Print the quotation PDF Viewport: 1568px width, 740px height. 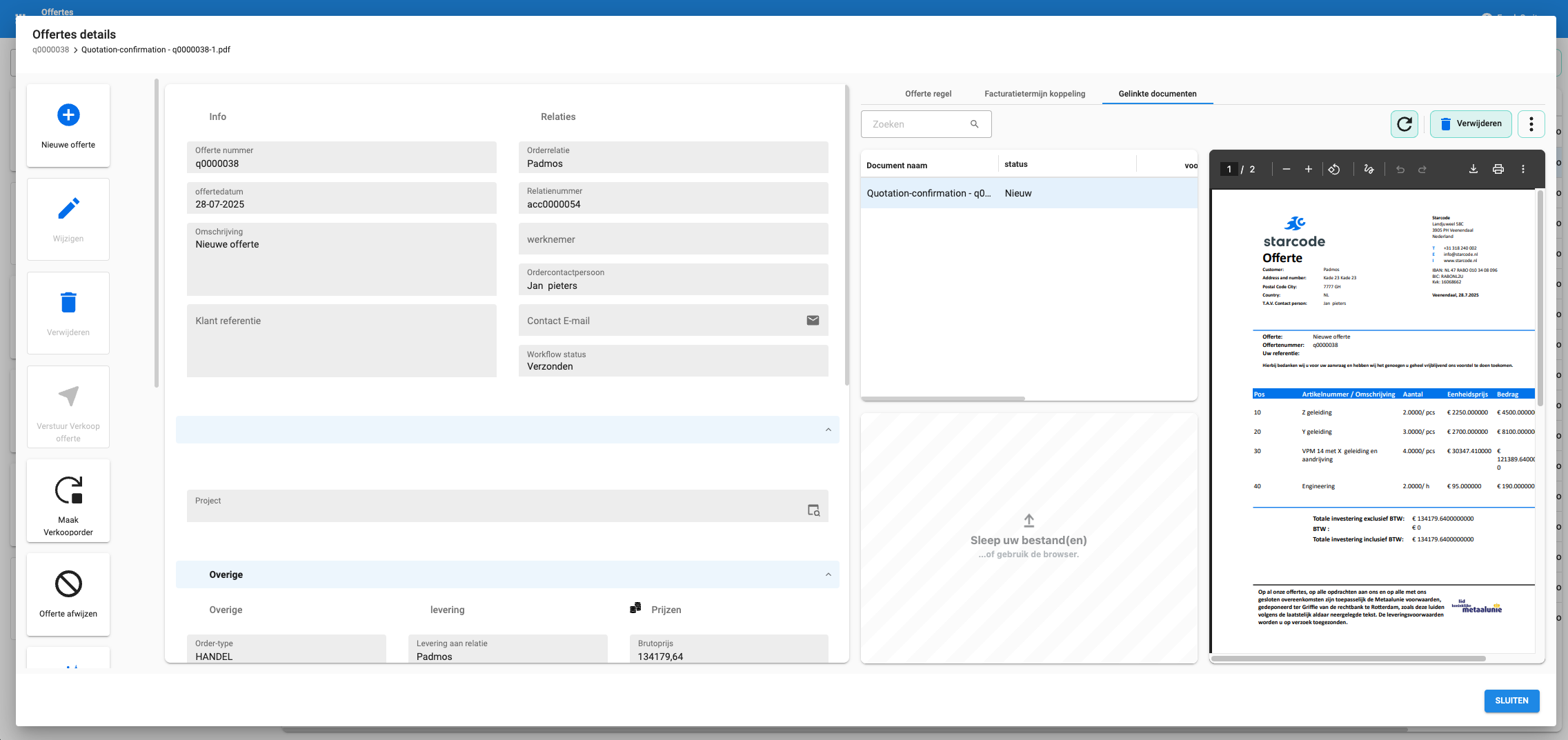point(1498,169)
